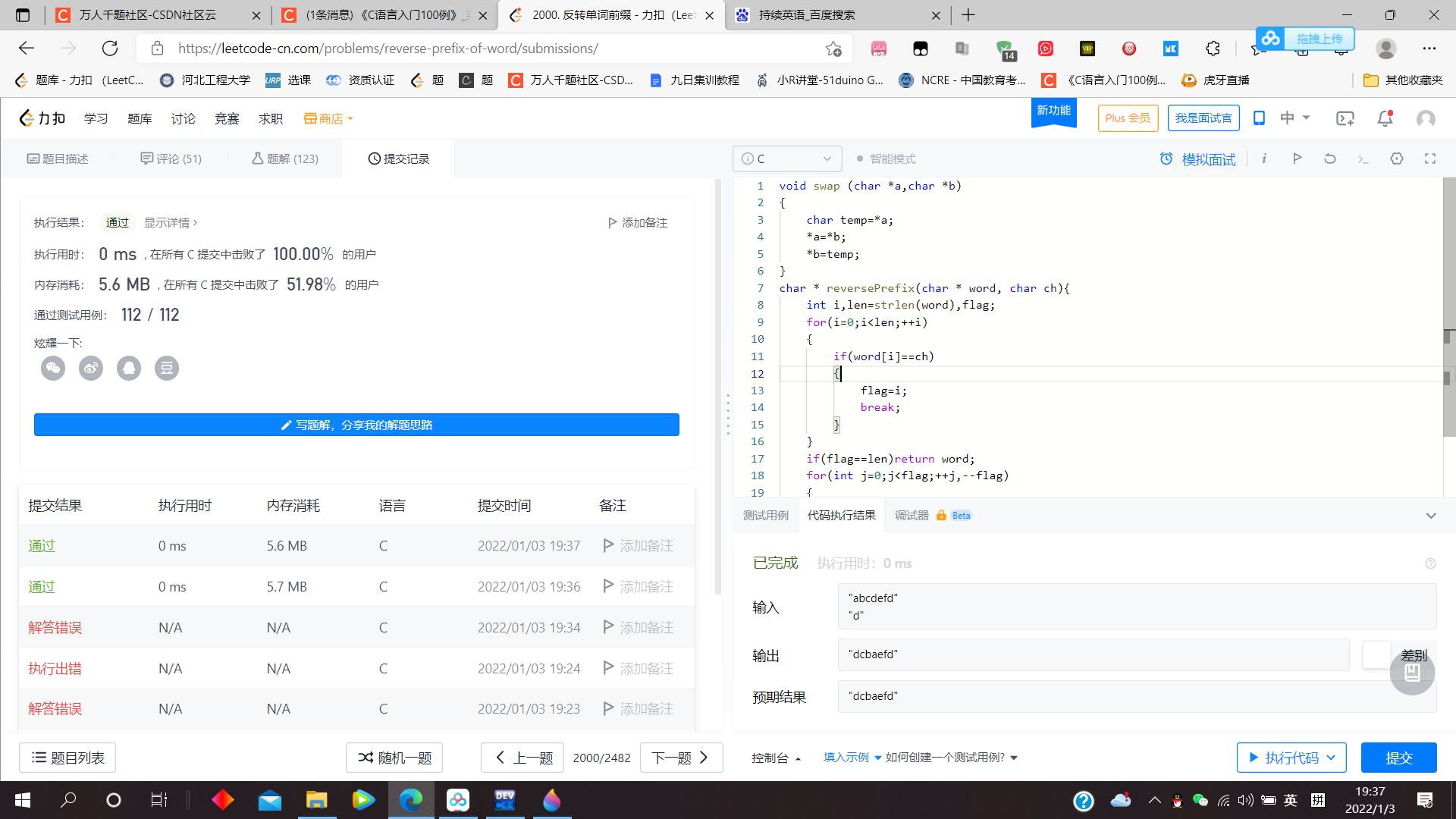Share result to WeChat icon
This screenshot has height=819, width=1456.
[53, 369]
